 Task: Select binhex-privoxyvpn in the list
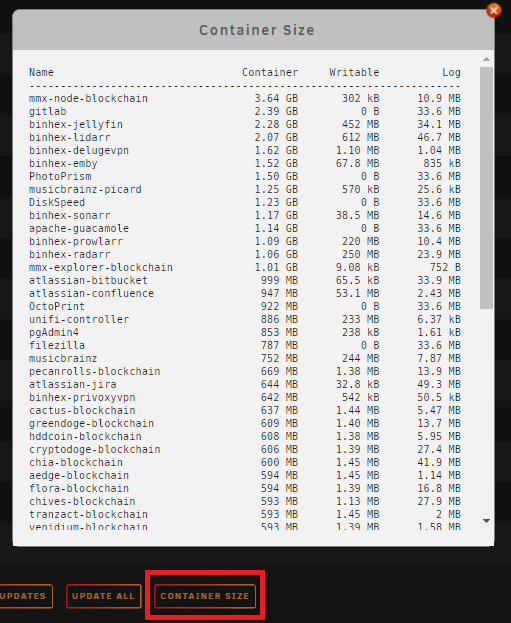(82, 397)
